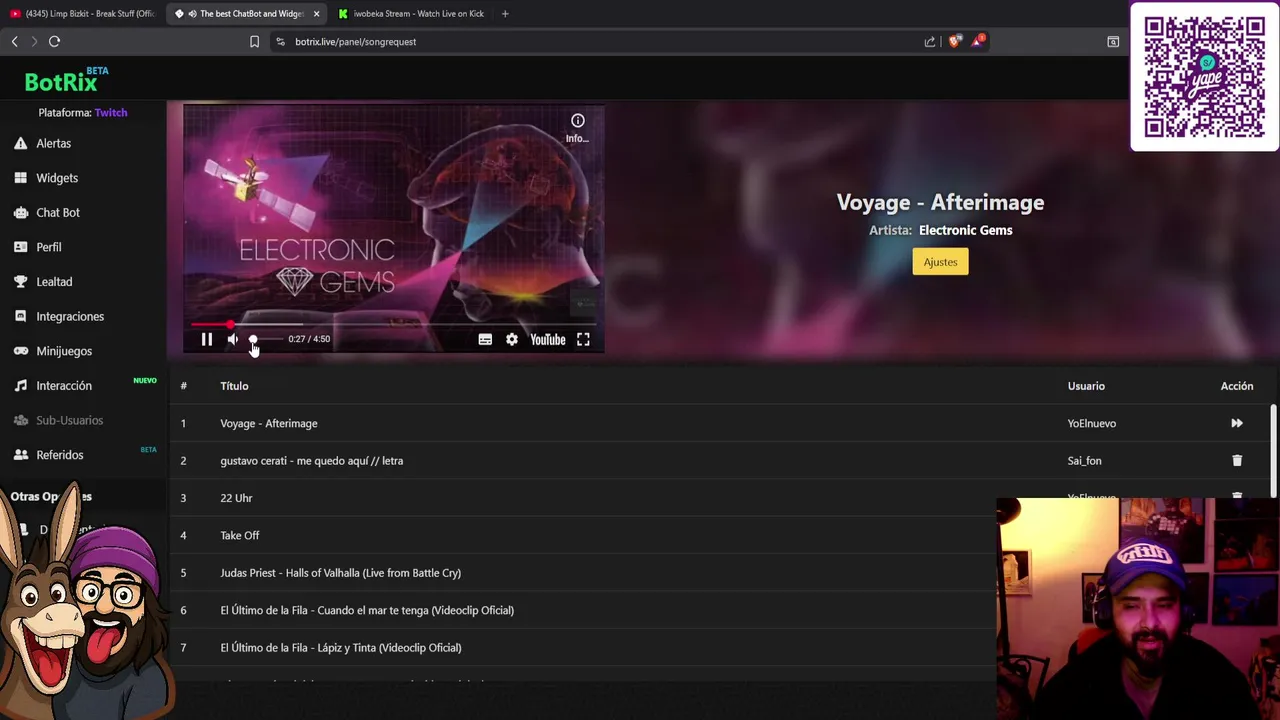Screen dimensions: 1280x720
Task: Click the Minijuegos gamepad icon
Action: tap(20, 351)
